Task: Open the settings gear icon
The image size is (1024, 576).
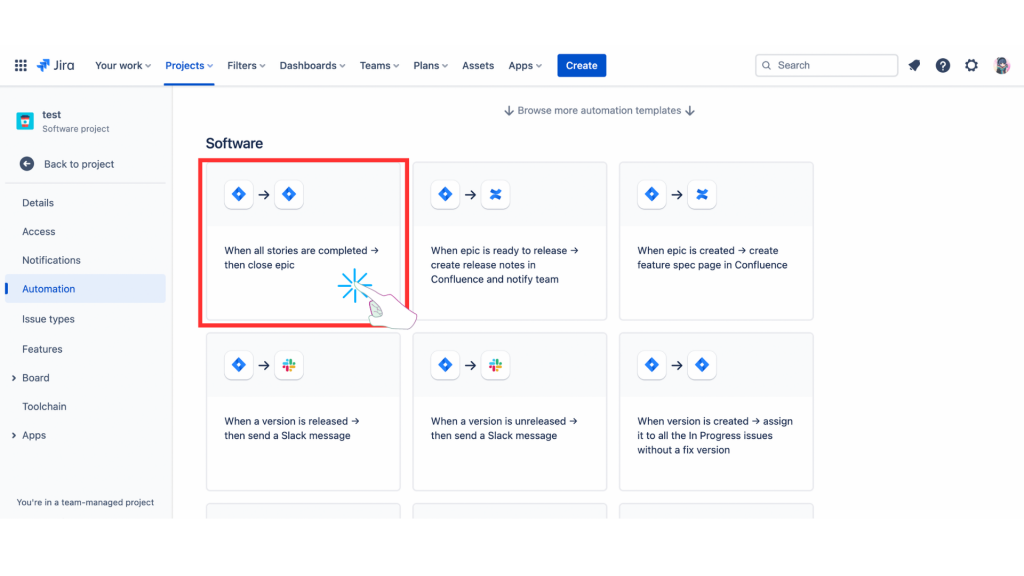Action: [x=972, y=65]
